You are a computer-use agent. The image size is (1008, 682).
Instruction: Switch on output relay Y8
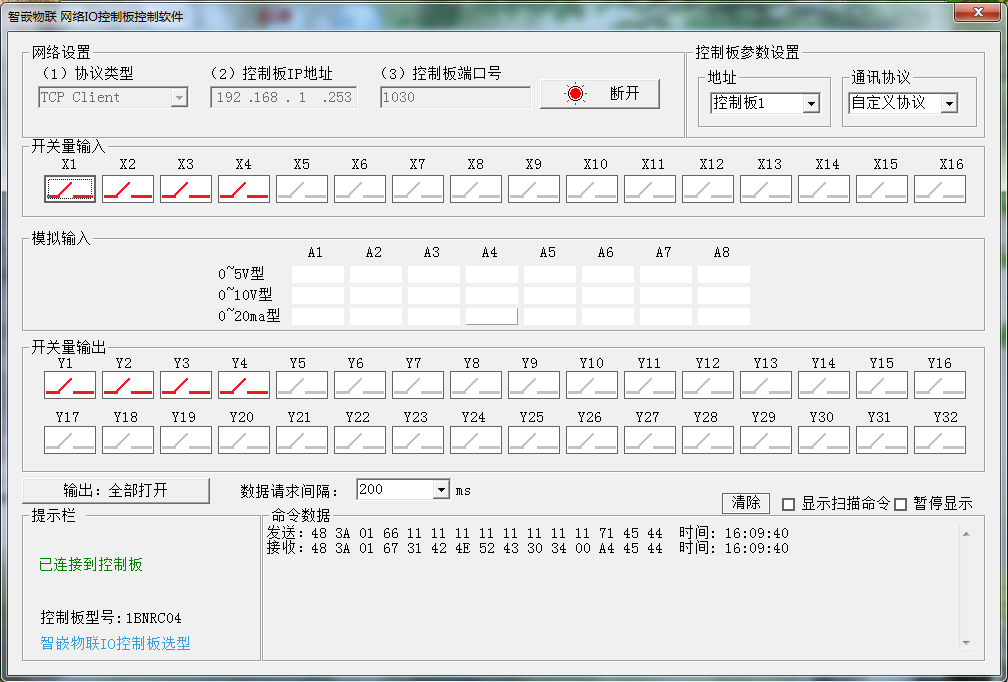(476, 385)
